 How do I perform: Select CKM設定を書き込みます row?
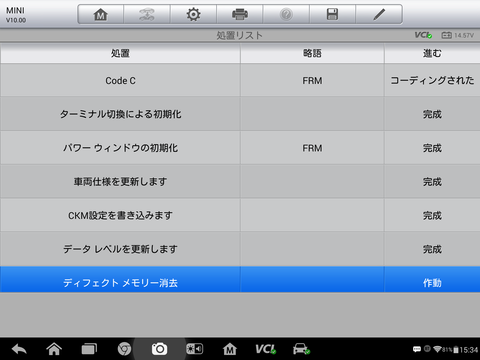click(240, 215)
